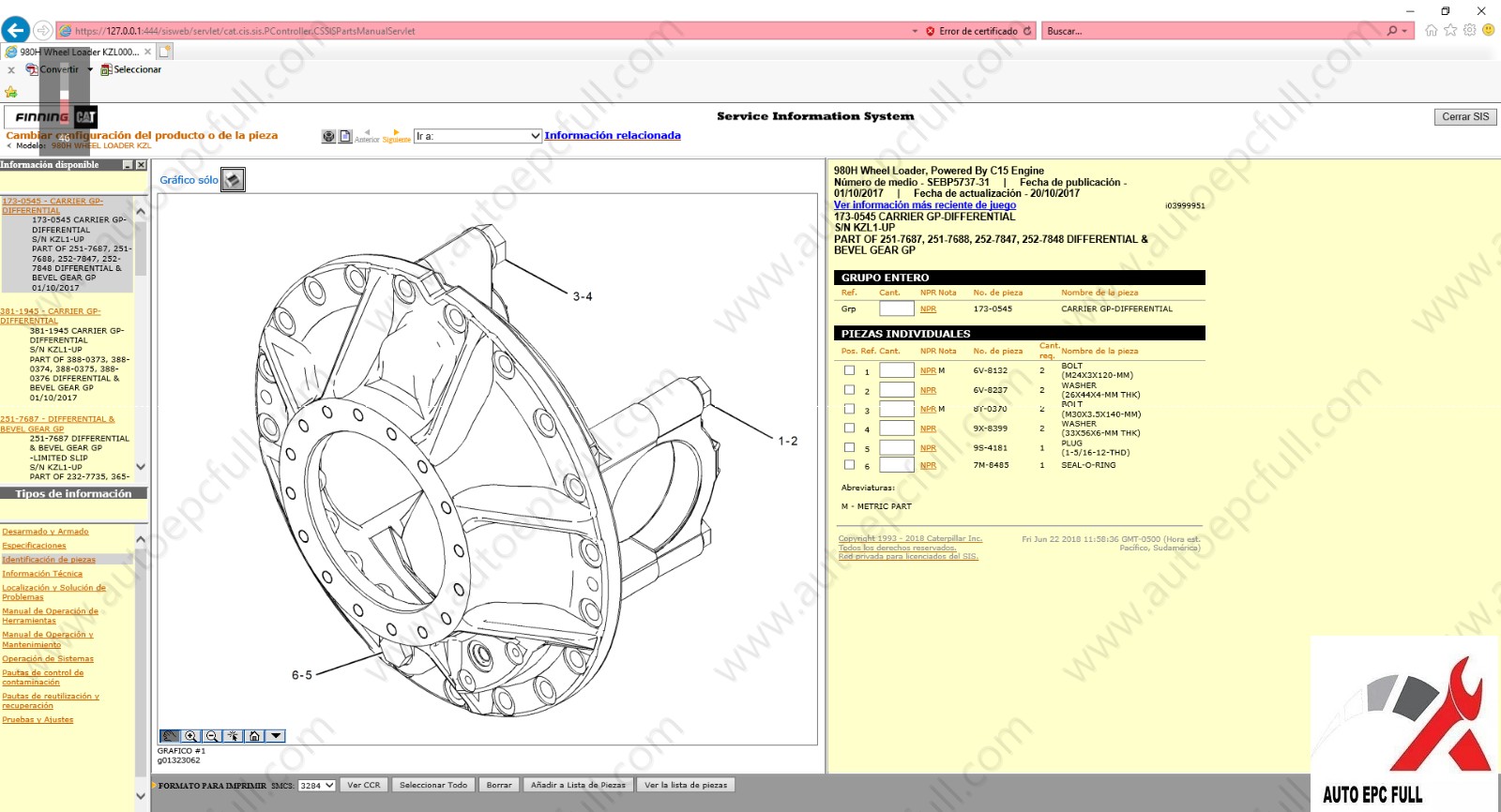Open the browser home page icon
Screen dimensions: 1501x812
click(1432, 30)
